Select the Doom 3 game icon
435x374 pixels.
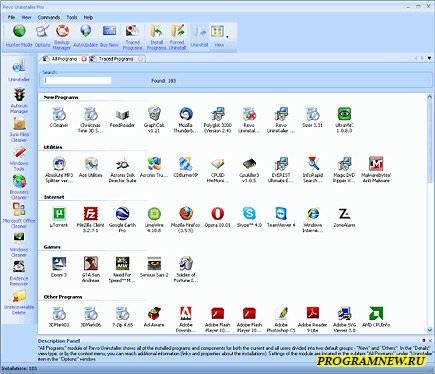(x=59, y=267)
